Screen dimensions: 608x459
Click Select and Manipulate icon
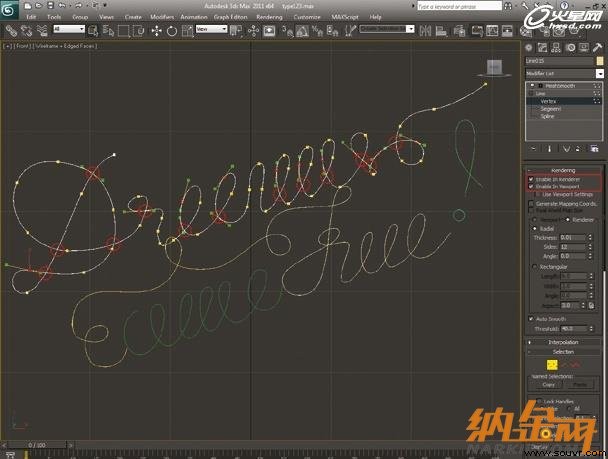tap(253, 31)
